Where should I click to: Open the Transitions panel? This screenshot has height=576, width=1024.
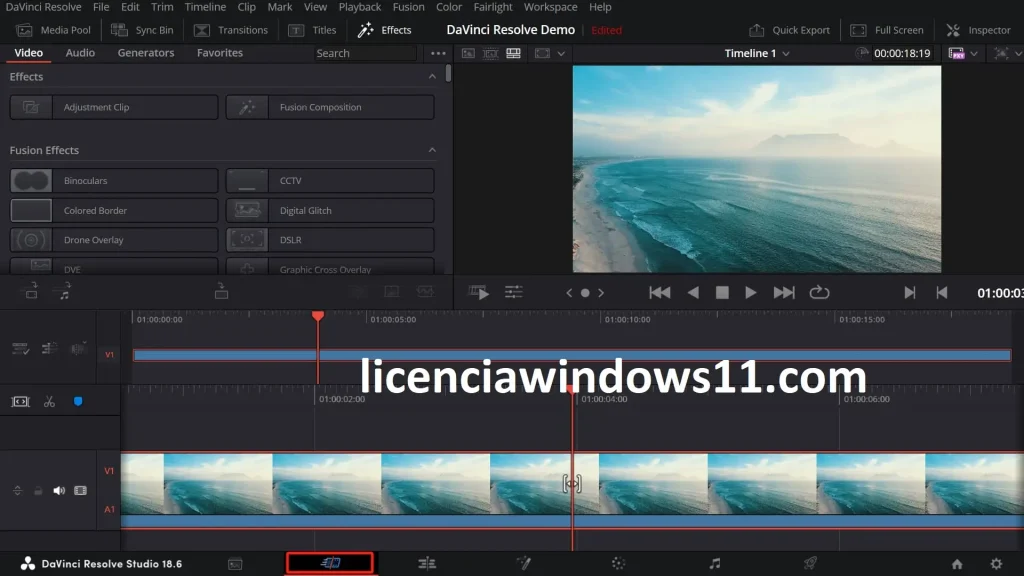pos(231,30)
